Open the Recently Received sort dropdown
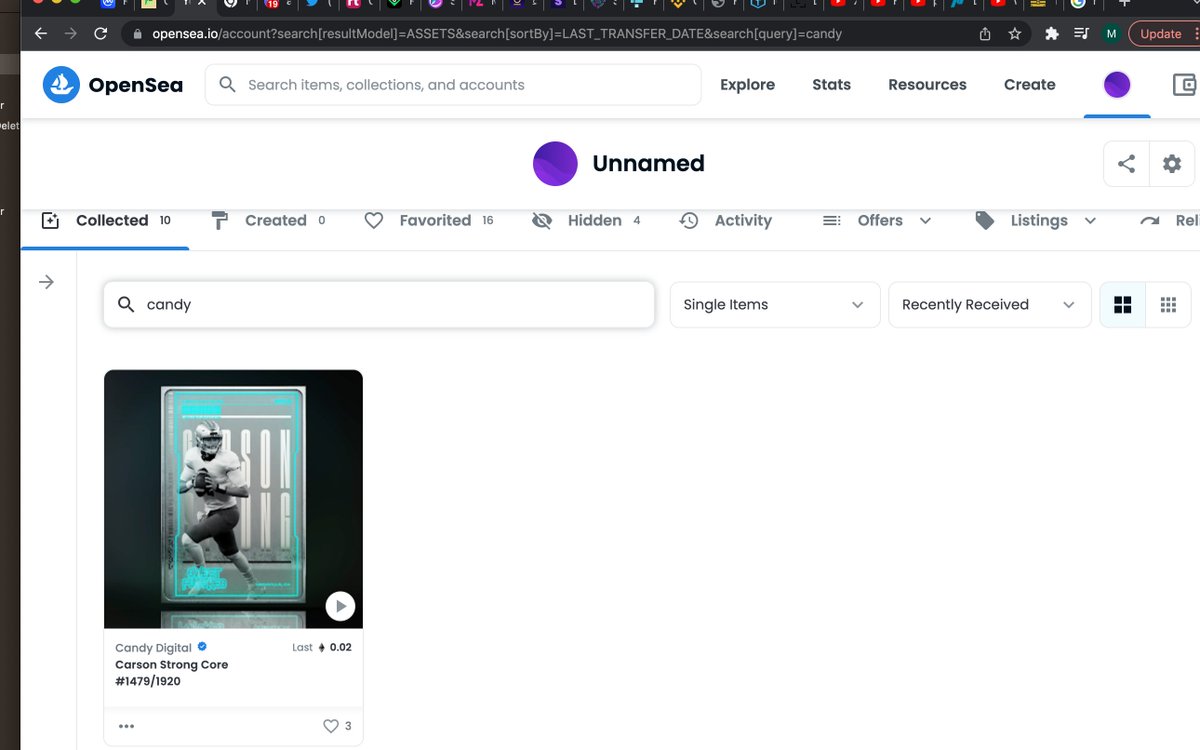The height and width of the screenshot is (750, 1200). pyautogui.click(x=989, y=305)
